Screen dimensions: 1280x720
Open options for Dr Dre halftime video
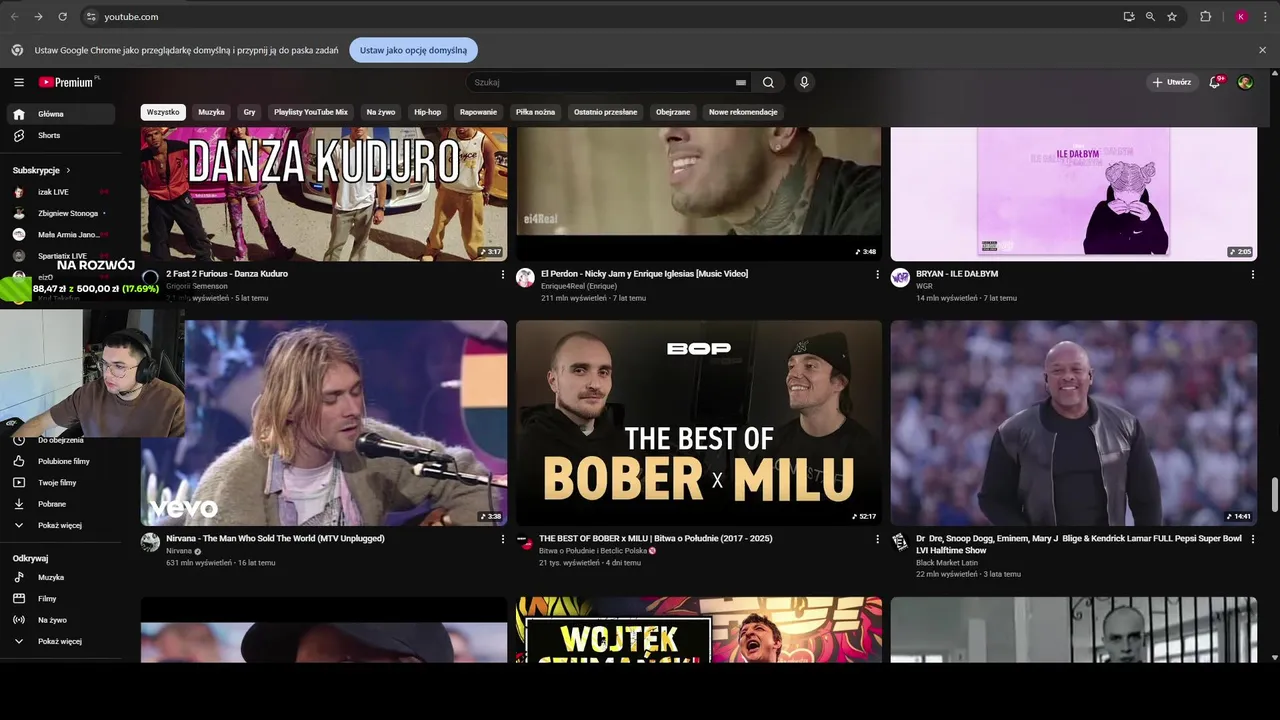tap(1253, 539)
